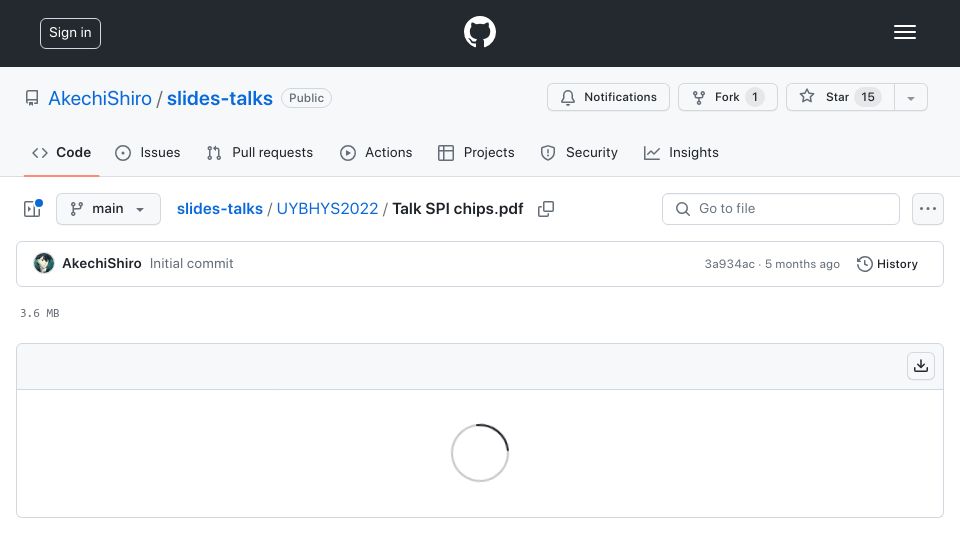Screen dimensions: 960x540
Task: Open AkechiShiro owner profile link
Action: (x=100, y=98)
